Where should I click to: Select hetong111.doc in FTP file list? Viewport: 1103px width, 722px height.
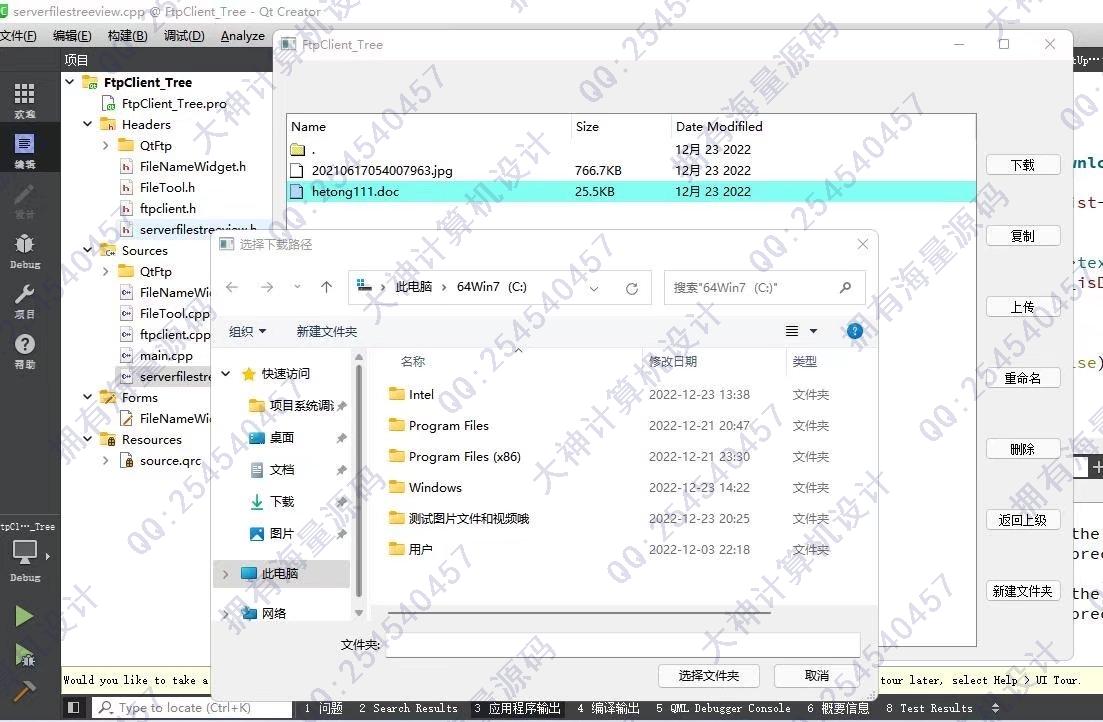pyautogui.click(x=631, y=191)
